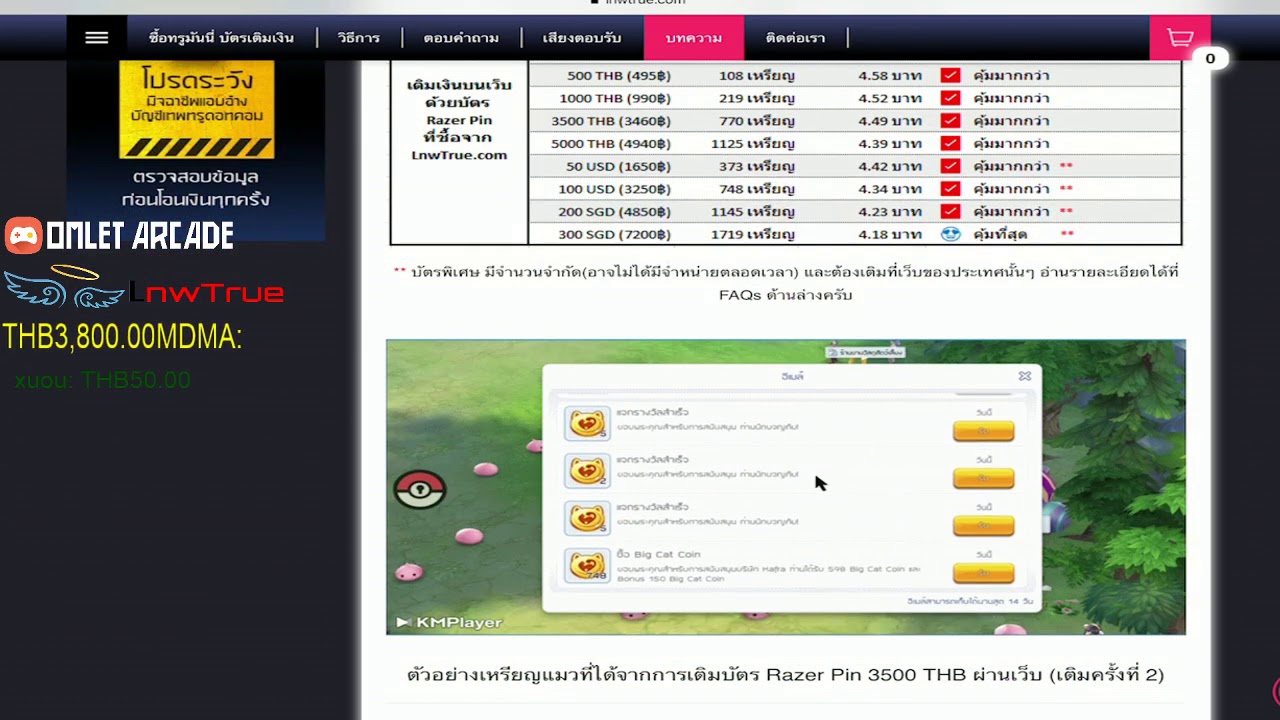The height and width of the screenshot is (720, 1280).
Task: Click the red checkmark in the 500 THB row
Action: pos(950,75)
